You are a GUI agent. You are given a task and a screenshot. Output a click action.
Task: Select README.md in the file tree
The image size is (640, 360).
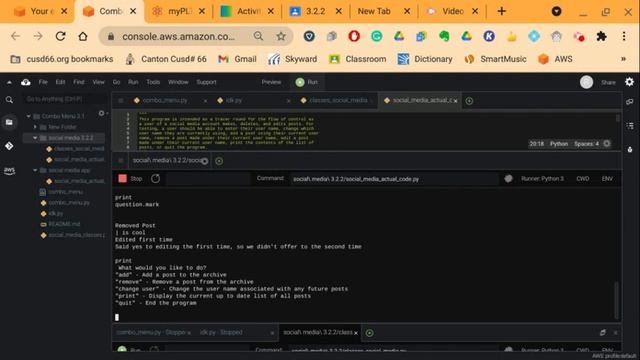(64, 224)
